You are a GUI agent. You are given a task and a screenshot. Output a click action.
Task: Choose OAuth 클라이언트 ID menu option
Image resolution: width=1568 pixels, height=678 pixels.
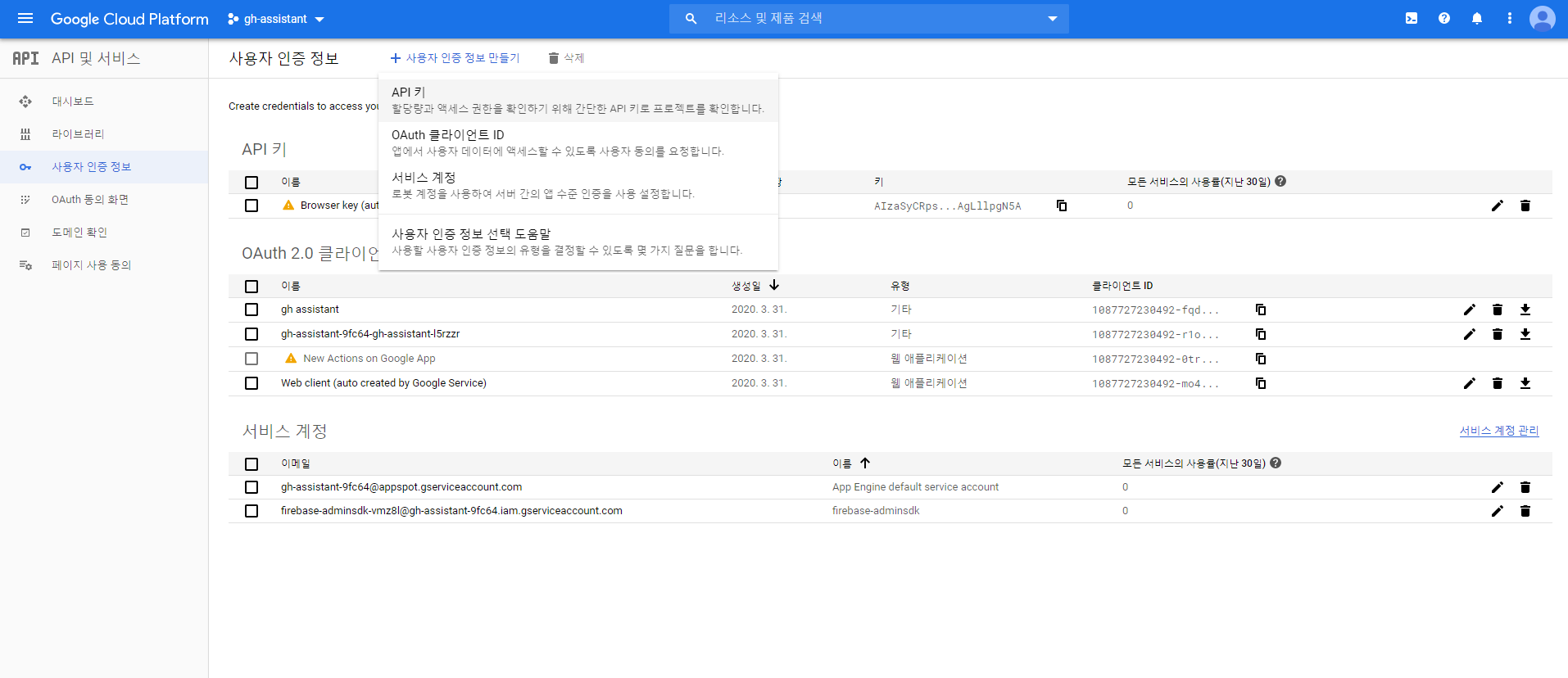click(578, 142)
